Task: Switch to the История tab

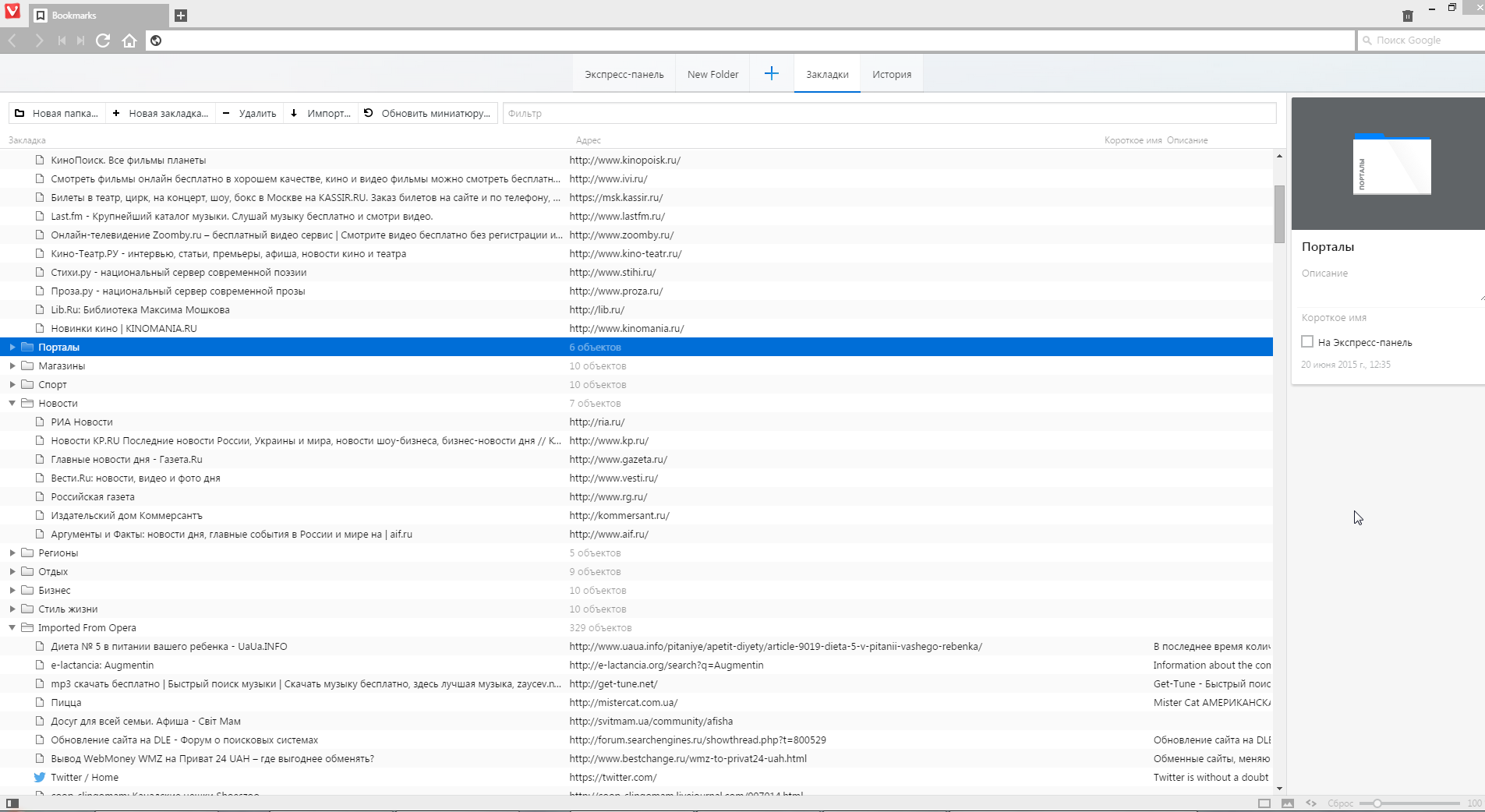Action: point(891,75)
